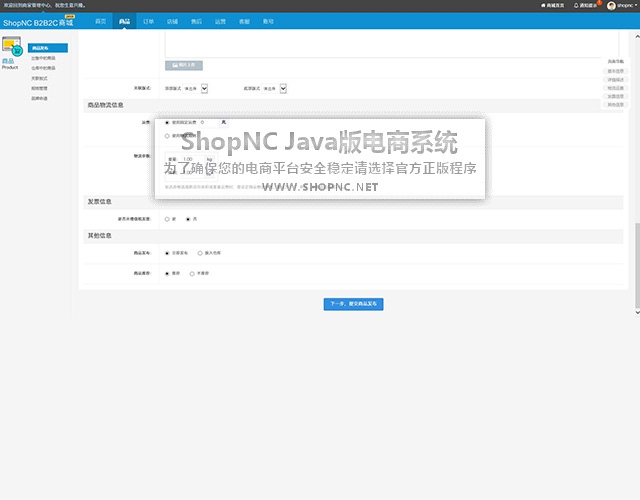Open the 商品 product module icon in sidebar
The image size is (640, 500).
(11, 46)
